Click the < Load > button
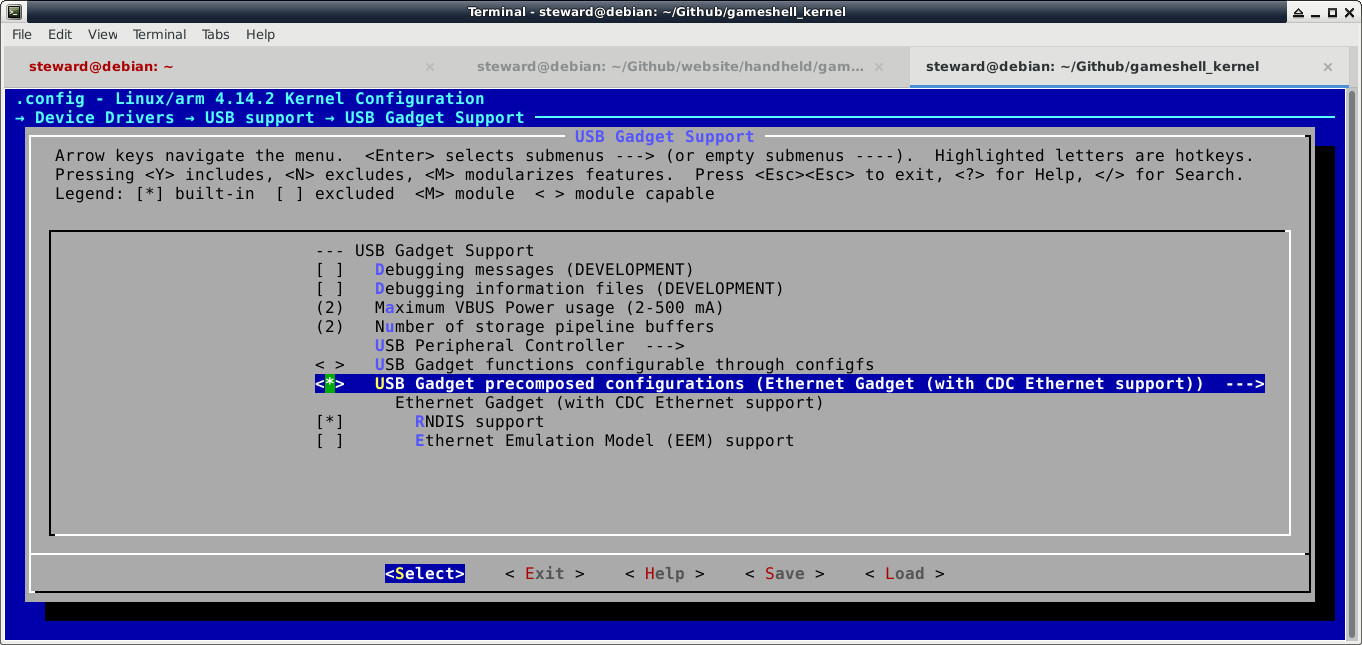 pyautogui.click(x=905, y=574)
